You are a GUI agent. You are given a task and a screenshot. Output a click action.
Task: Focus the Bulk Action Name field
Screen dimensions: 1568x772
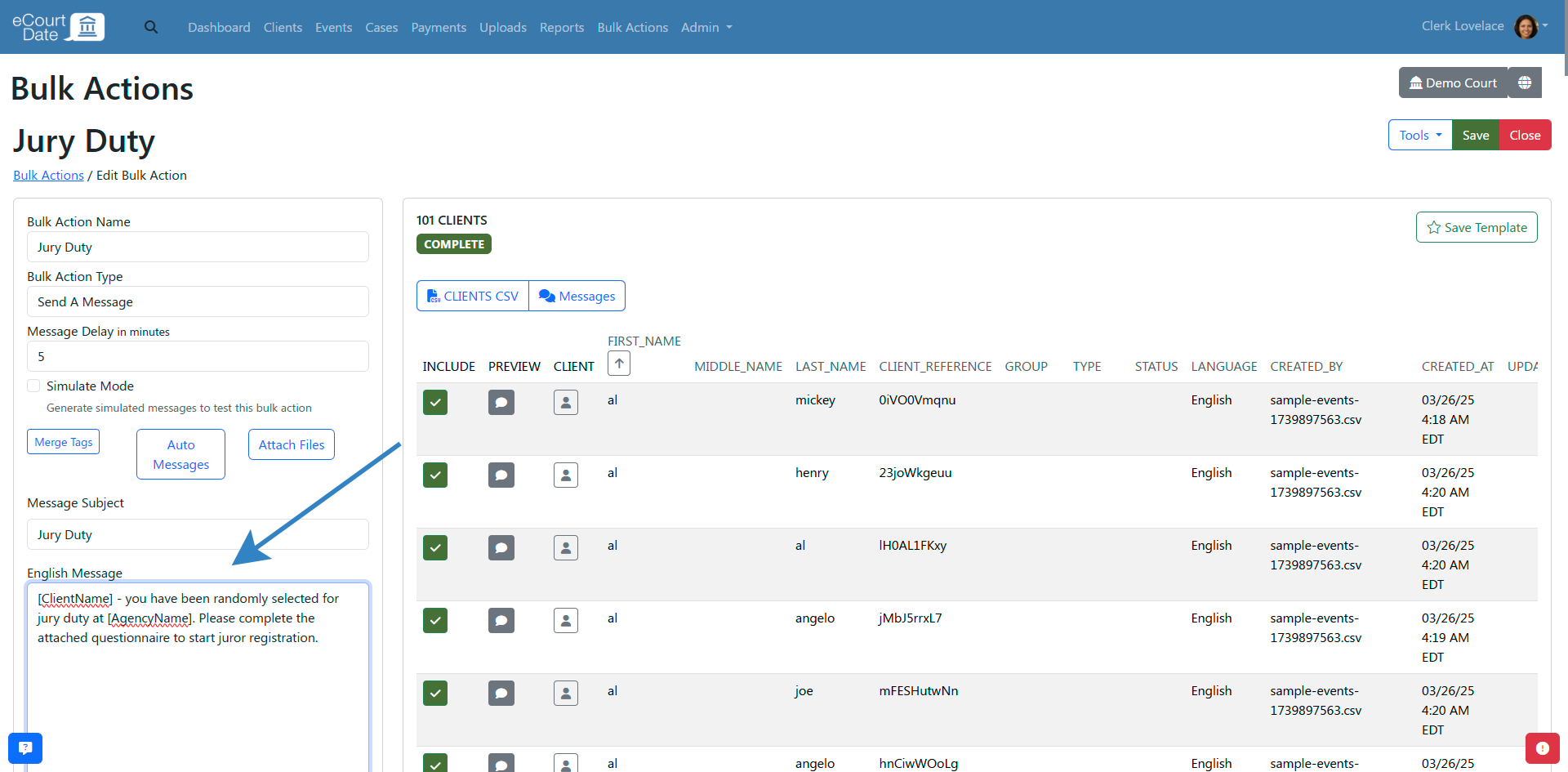[198, 247]
